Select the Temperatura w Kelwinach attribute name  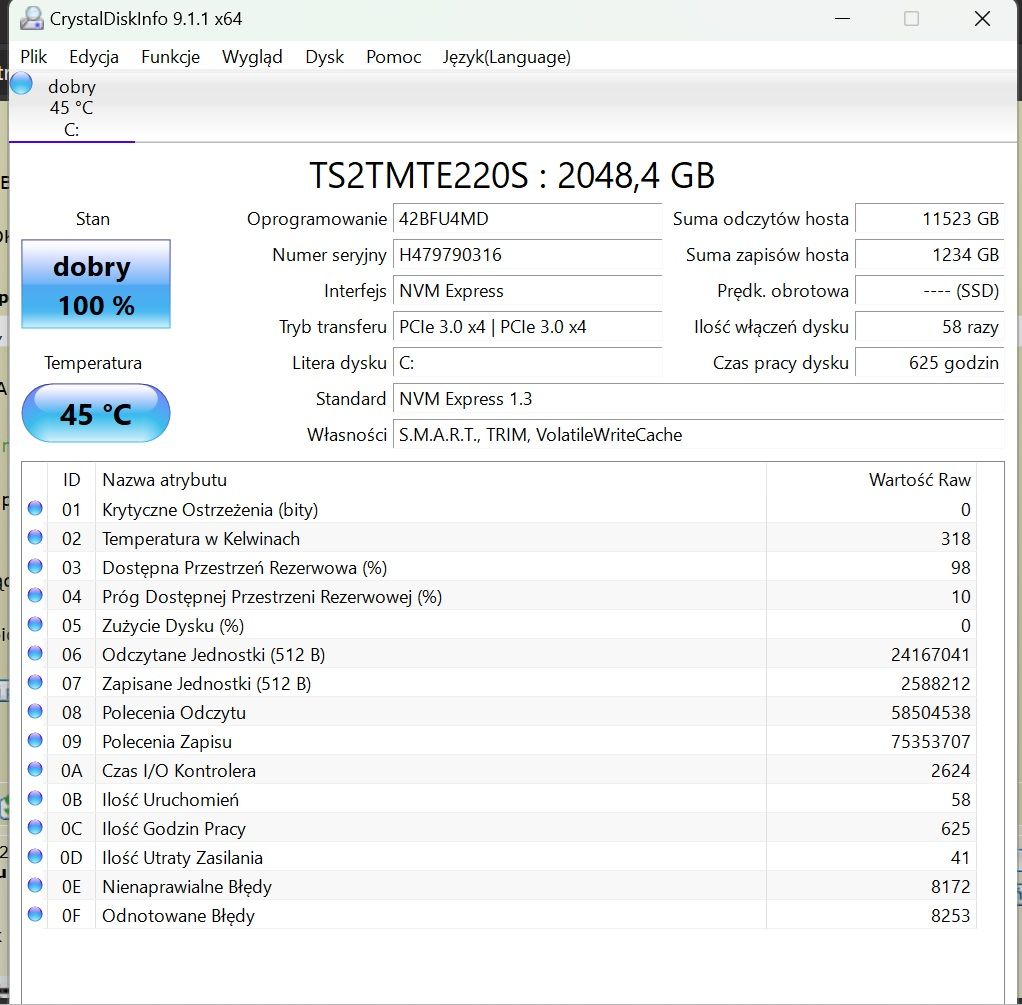pos(201,539)
